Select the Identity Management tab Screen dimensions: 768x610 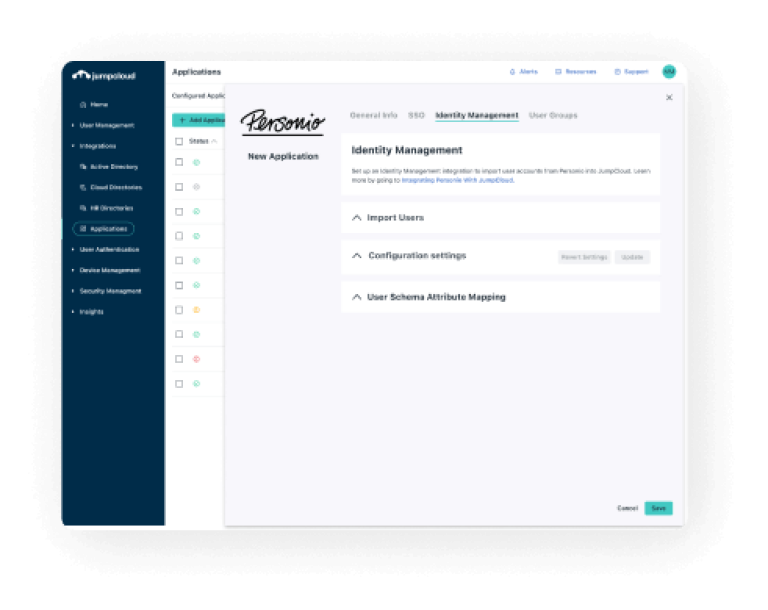pos(477,115)
